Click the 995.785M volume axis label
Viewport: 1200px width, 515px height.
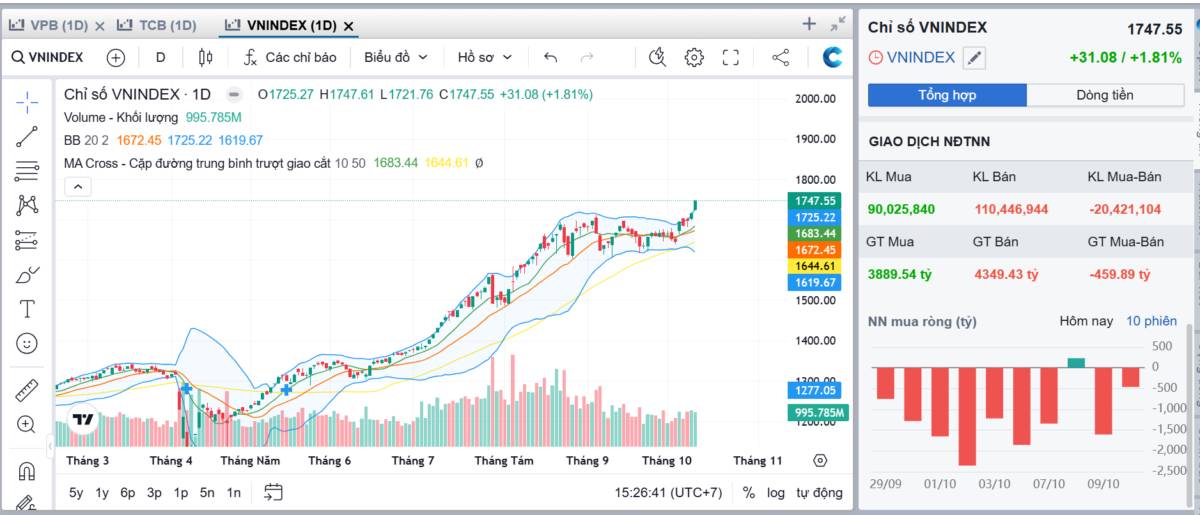click(x=820, y=412)
